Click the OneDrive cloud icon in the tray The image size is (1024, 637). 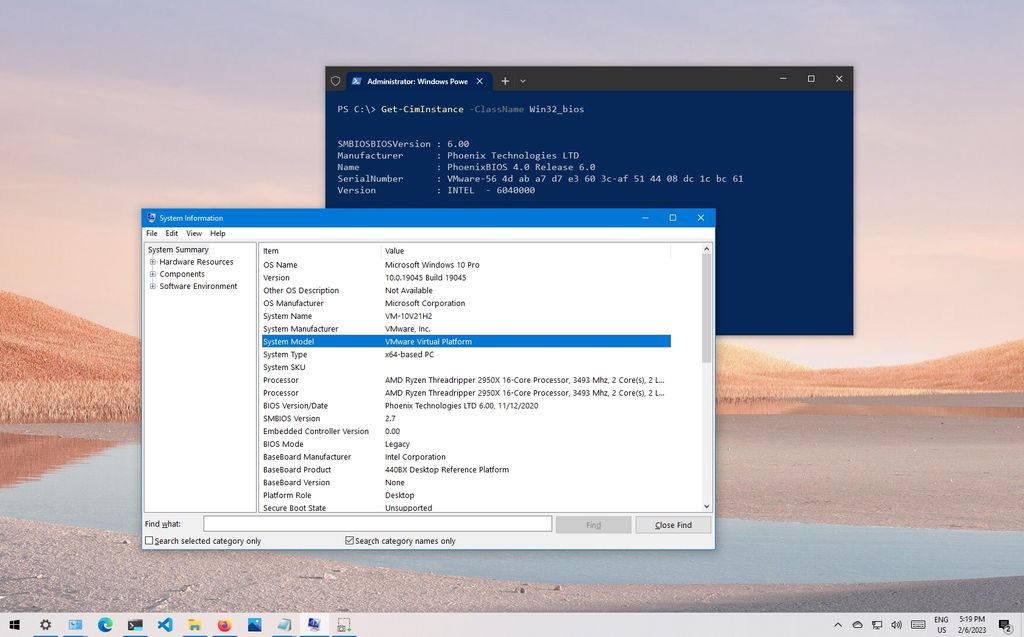pyautogui.click(x=858, y=625)
